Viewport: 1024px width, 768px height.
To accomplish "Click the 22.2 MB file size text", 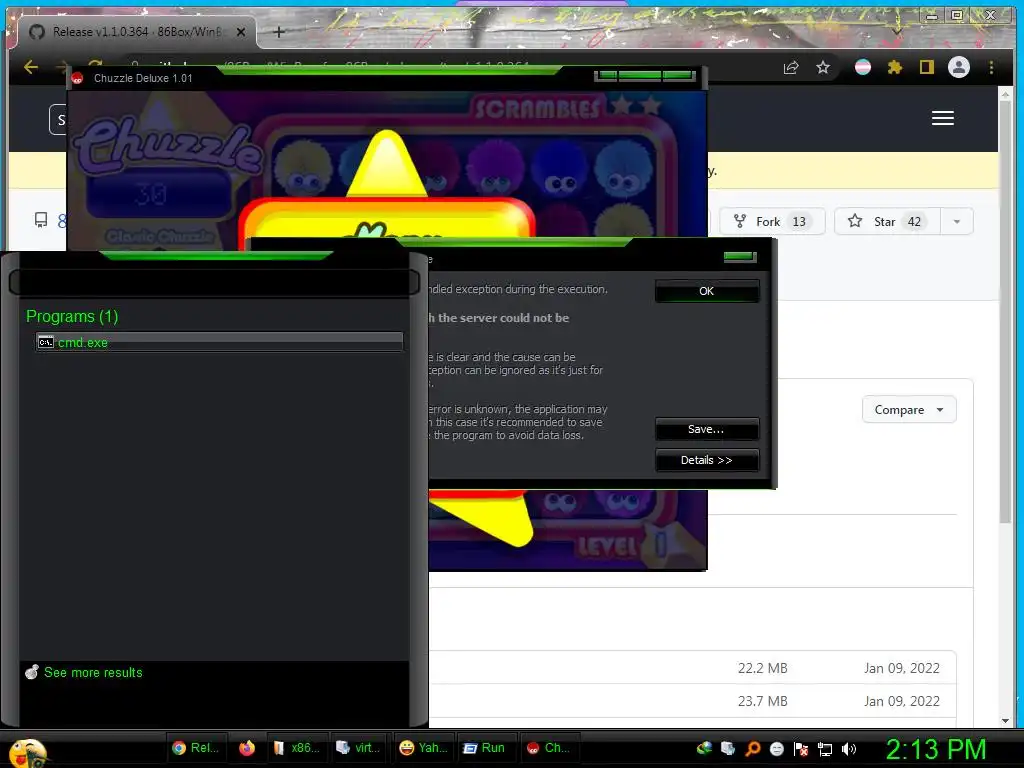I will [762, 668].
